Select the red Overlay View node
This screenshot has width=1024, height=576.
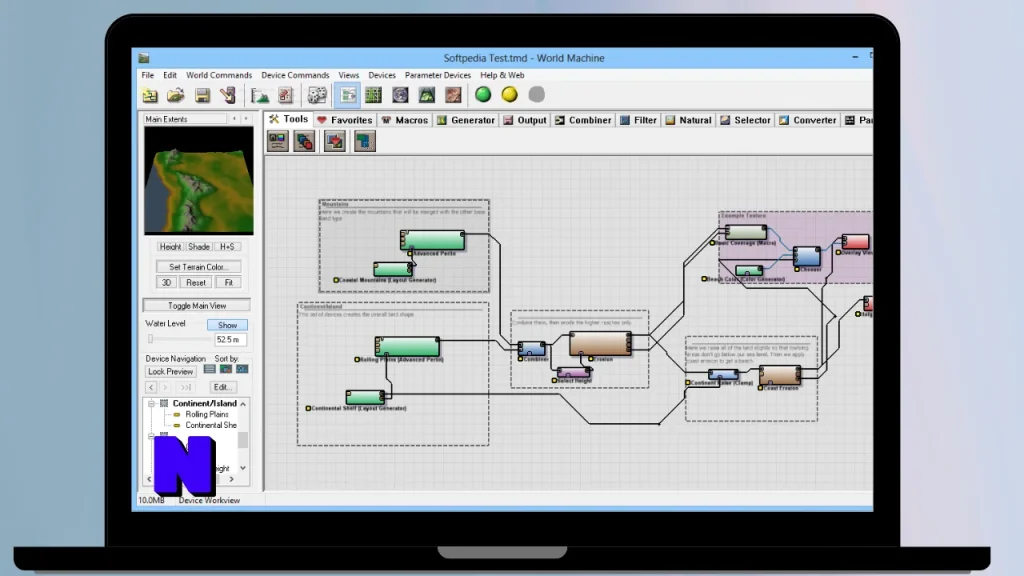[x=855, y=242]
